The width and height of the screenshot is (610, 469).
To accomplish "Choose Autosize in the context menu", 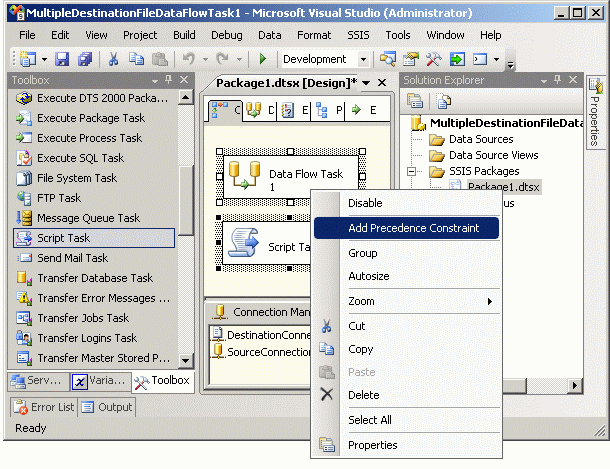I will click(x=407, y=276).
